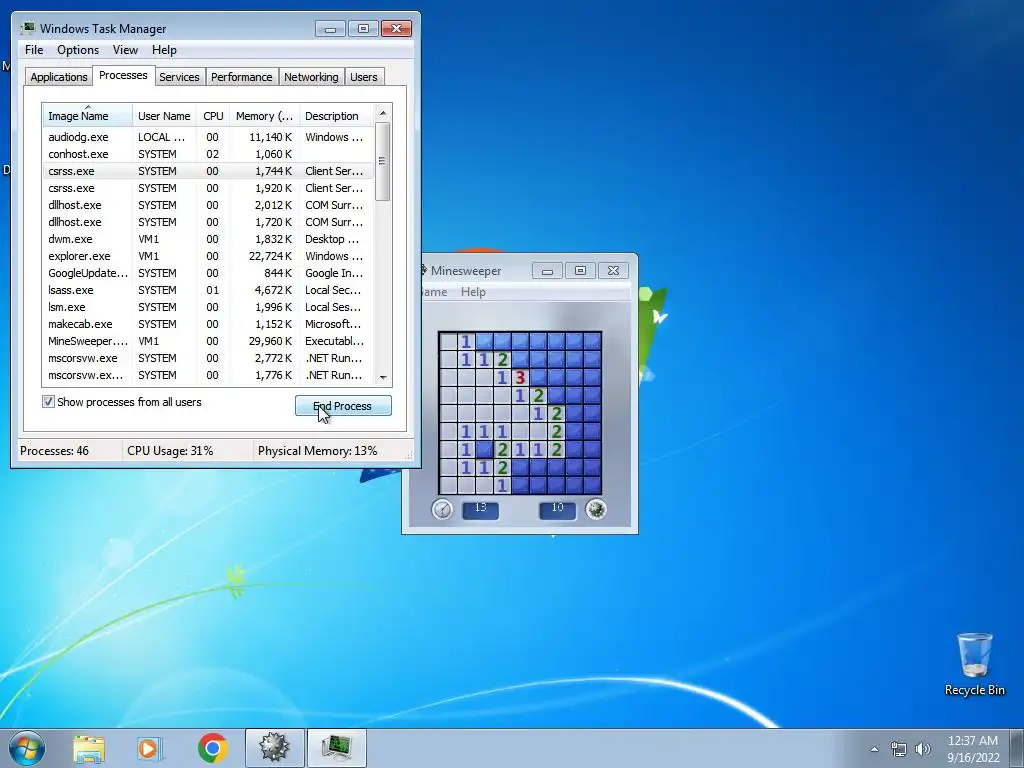1024x768 pixels.
Task: Click the End Process button
Action: point(343,406)
